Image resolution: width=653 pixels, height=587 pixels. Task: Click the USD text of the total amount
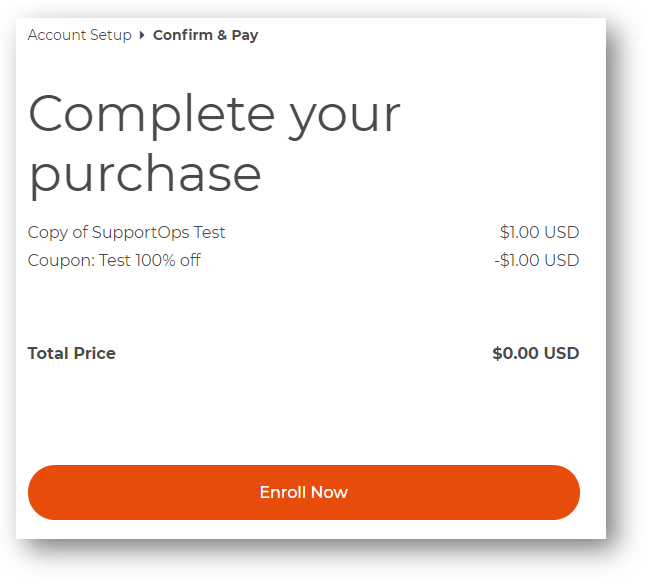[562, 353]
